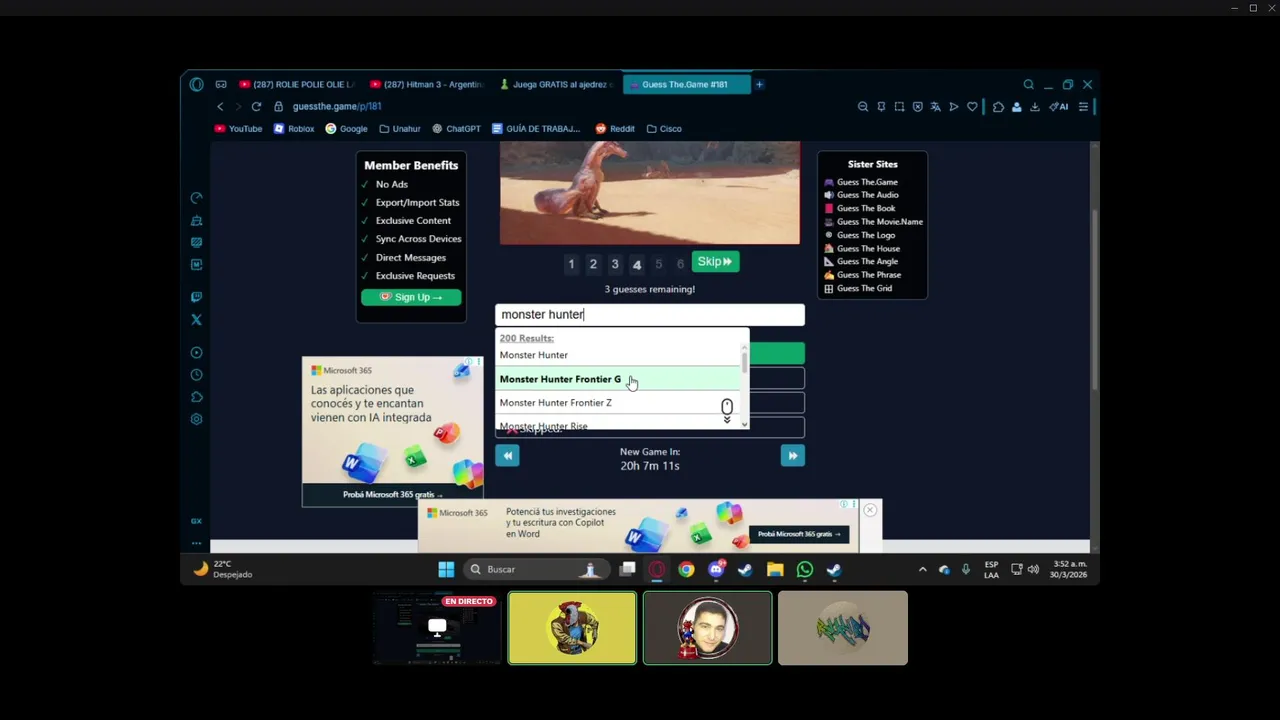Screen dimensions: 1280x720
Task: Open Discord icon in taskbar
Action: click(x=716, y=569)
